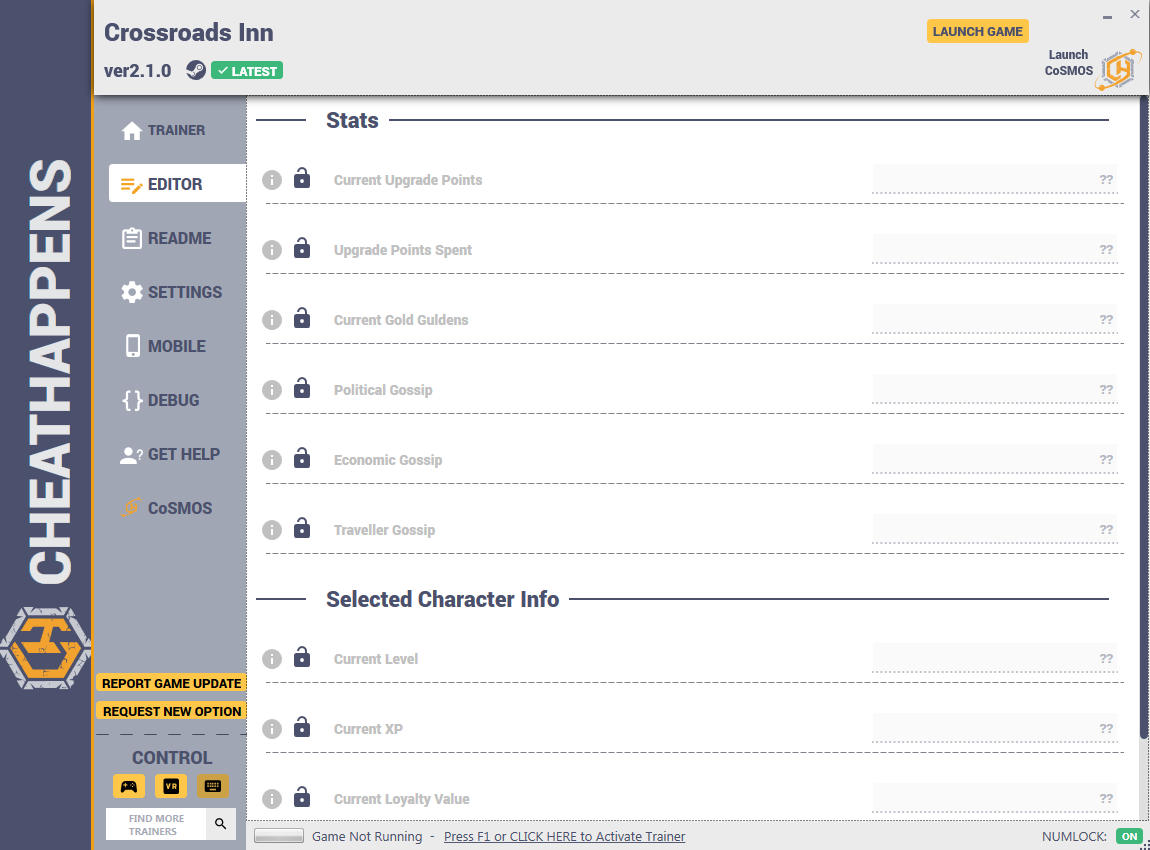Click the vertical scrollbar of the editor
1150x850 pixels.
pyautogui.click(x=1143, y=418)
